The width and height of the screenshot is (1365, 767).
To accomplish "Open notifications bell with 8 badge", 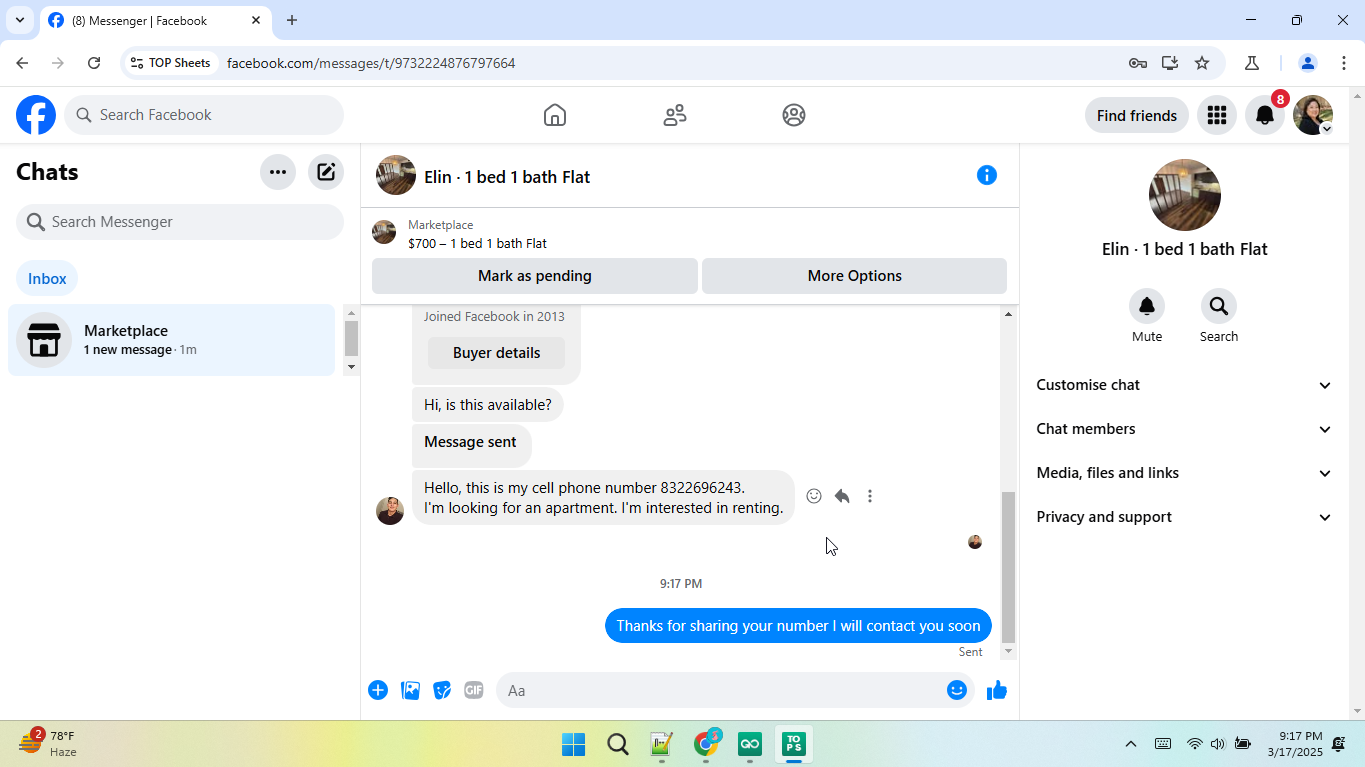I will click(x=1265, y=115).
